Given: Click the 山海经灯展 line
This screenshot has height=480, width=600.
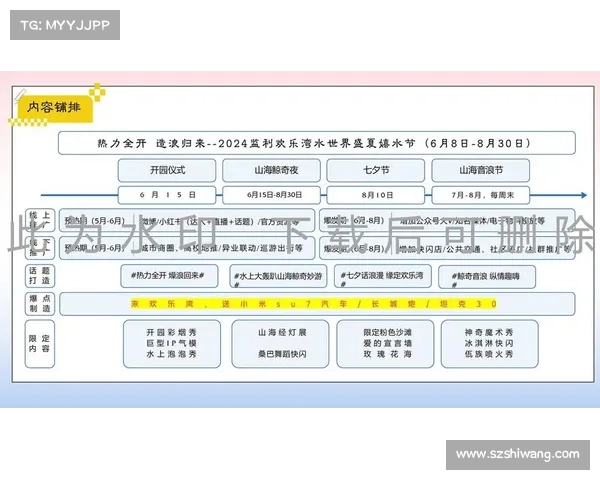Looking at the screenshot, I should tap(282, 332).
